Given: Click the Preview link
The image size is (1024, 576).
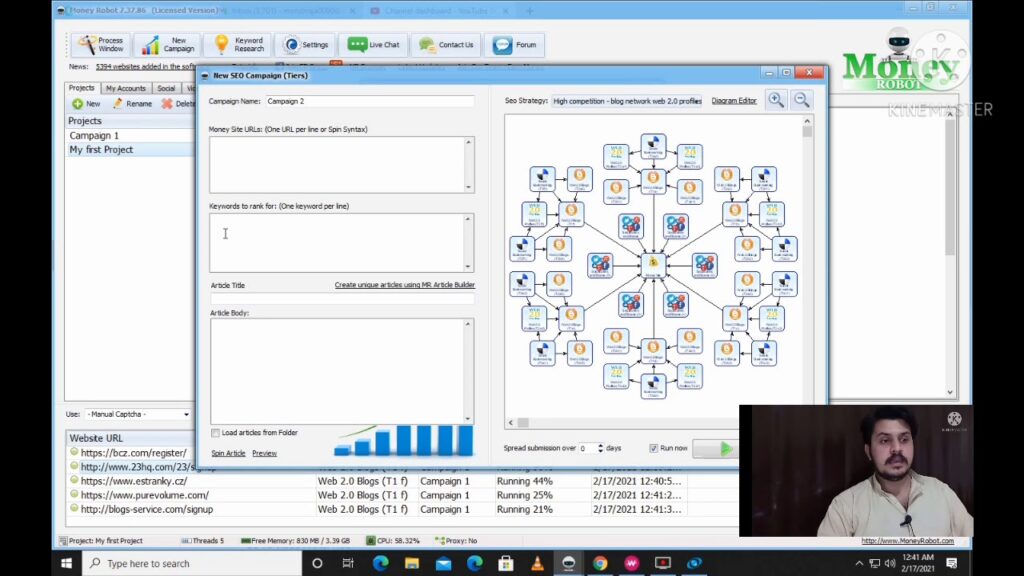Looking at the screenshot, I should [x=264, y=453].
